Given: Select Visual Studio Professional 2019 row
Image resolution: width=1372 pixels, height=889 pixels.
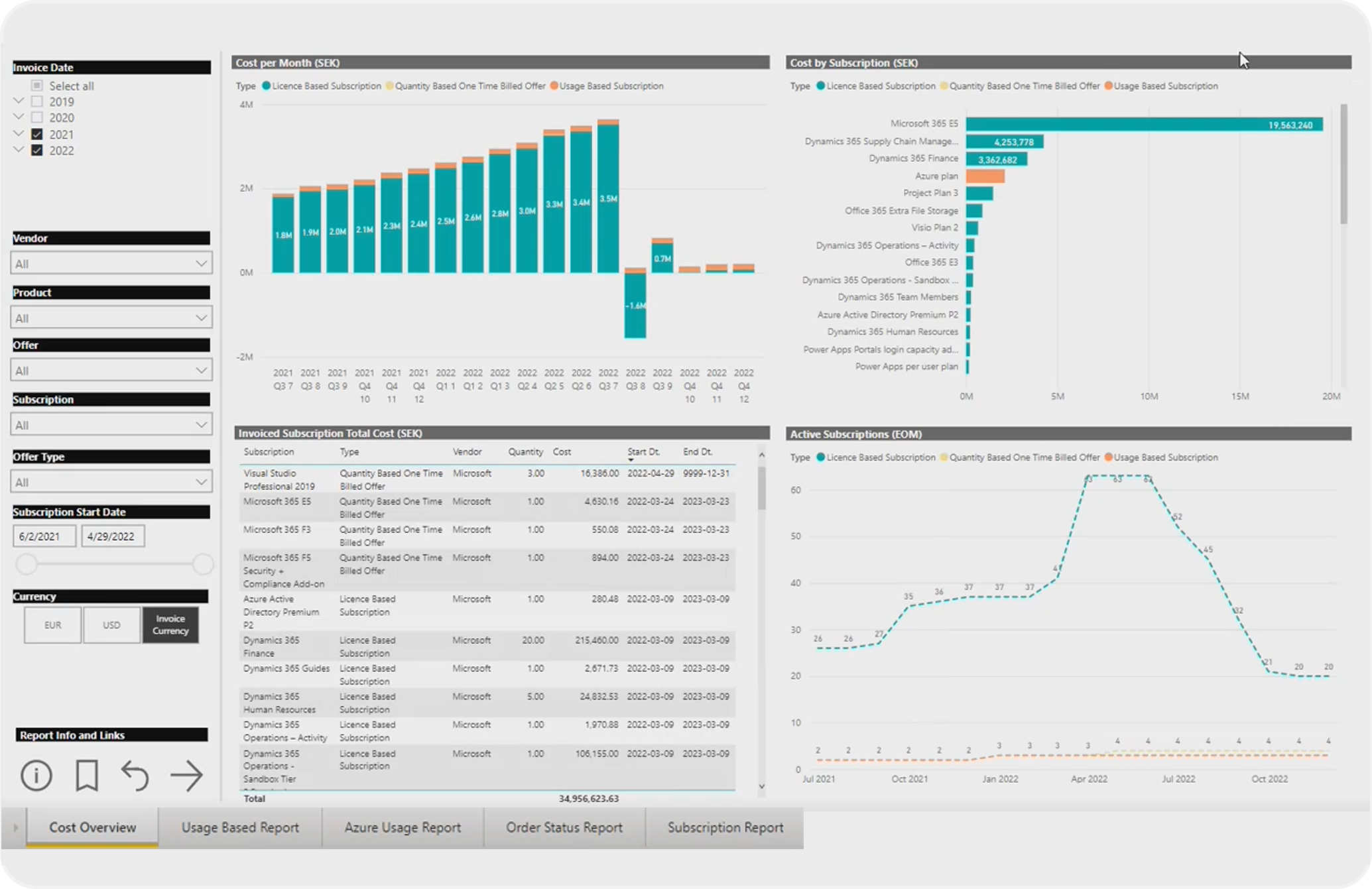Looking at the screenshot, I should (487, 479).
